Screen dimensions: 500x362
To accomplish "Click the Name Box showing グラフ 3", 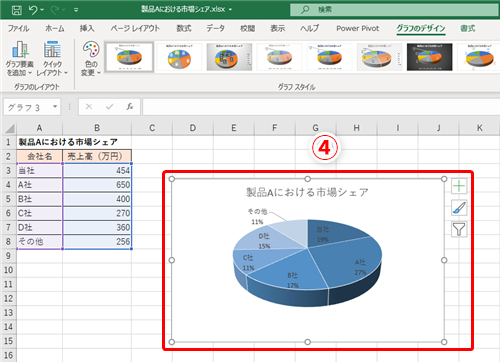I will pos(28,107).
